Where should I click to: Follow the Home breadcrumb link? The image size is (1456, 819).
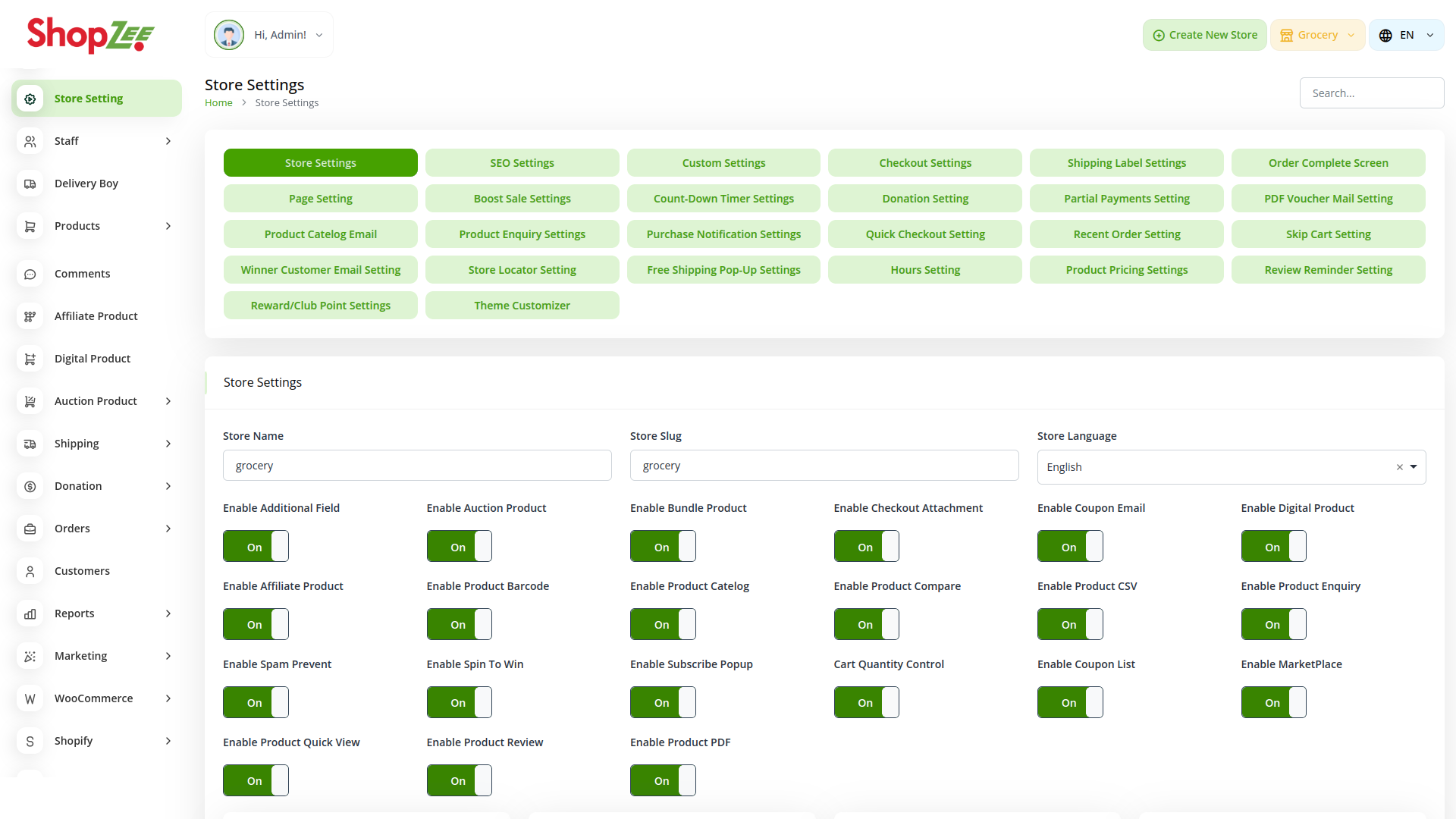(x=218, y=103)
